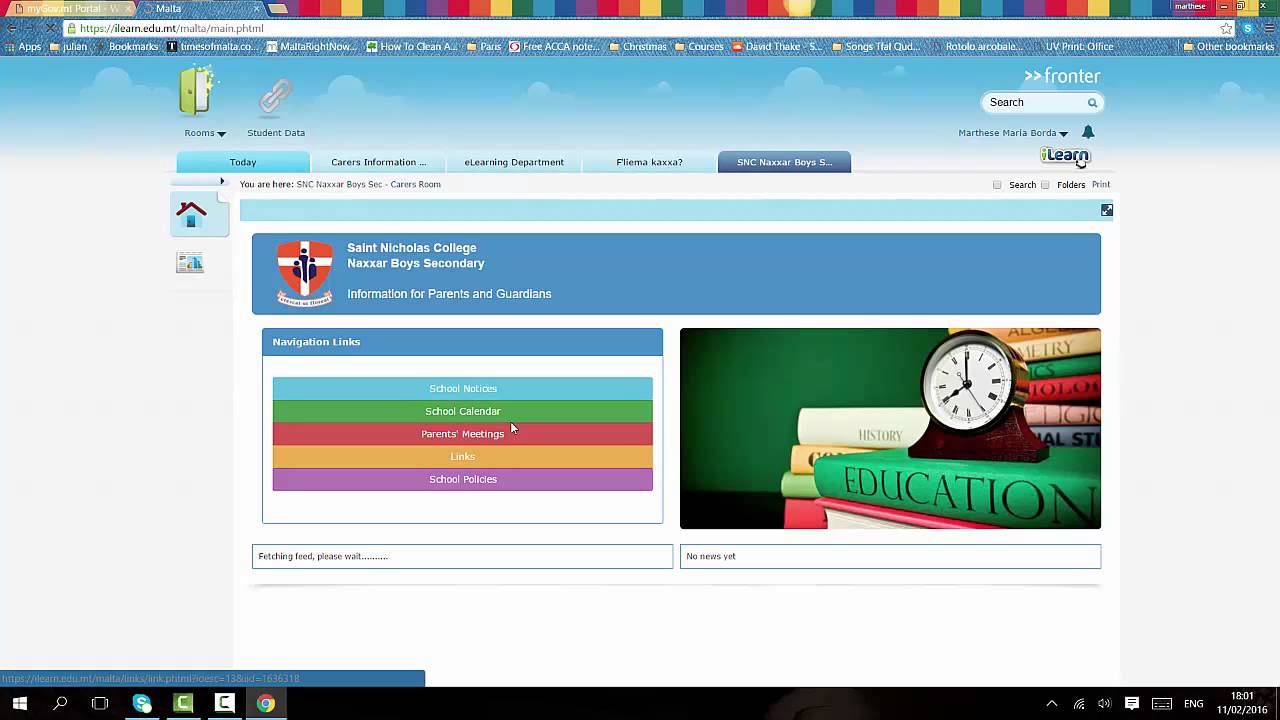Toggle the Search checkbox
Screen dimensions: 1280x720
(x=997, y=185)
